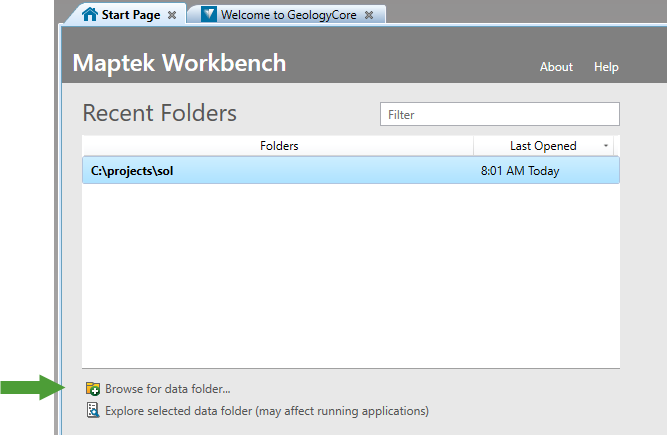Sort by the Last Opened column header
The height and width of the screenshot is (435, 667).
pyautogui.click(x=543, y=146)
